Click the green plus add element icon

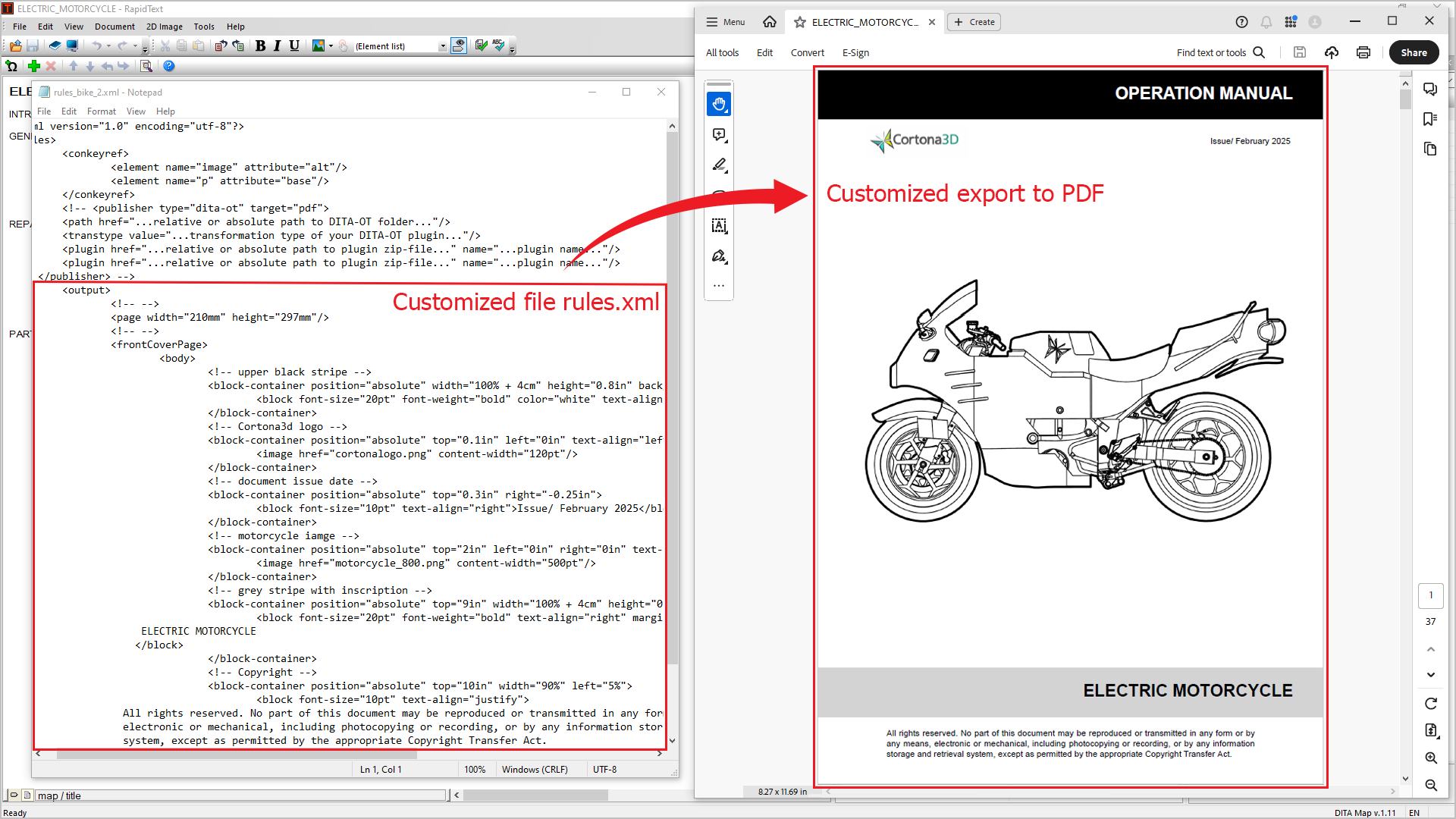(x=33, y=66)
